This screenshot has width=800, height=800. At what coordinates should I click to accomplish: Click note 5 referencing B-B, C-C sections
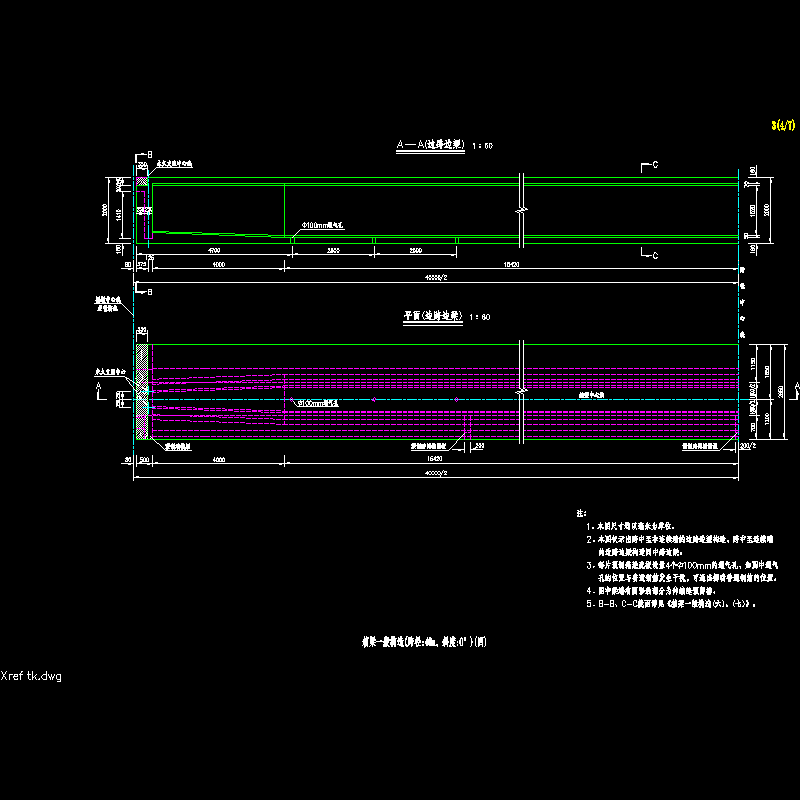pyautogui.click(x=671, y=604)
